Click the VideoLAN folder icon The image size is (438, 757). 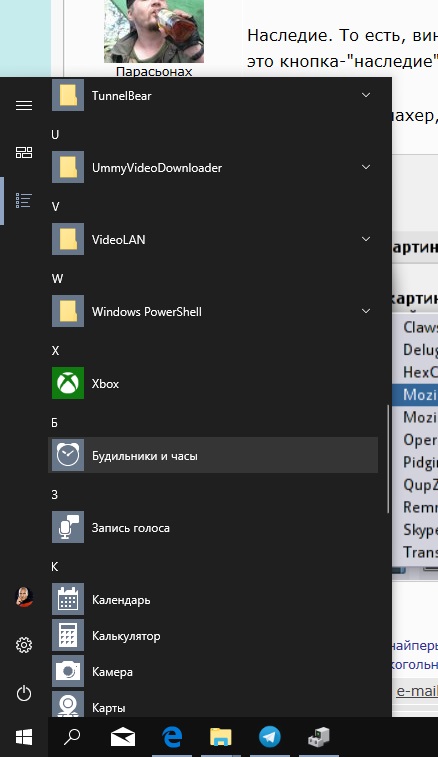[x=68, y=239]
